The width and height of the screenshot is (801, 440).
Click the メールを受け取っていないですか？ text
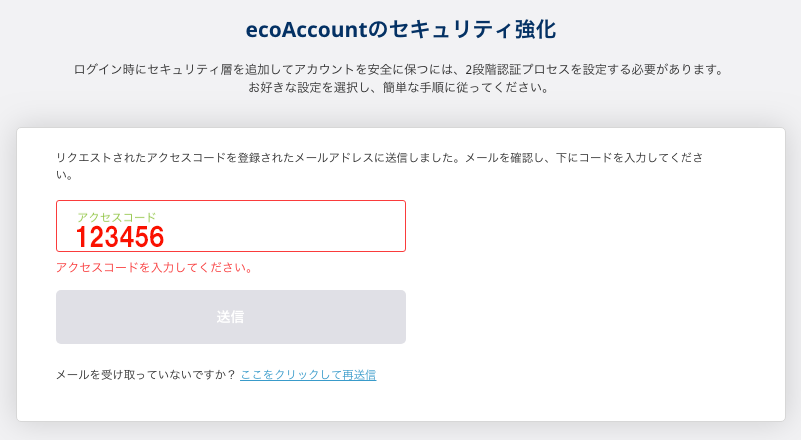tap(146, 375)
